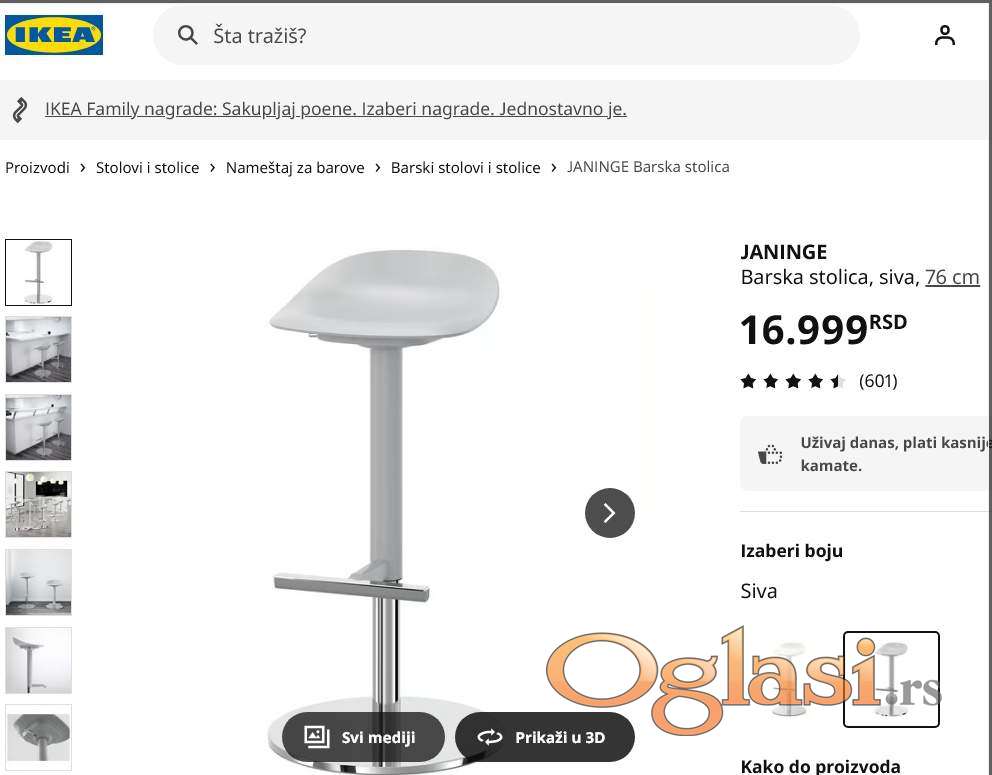992x775 pixels.
Task: Go to Stolovi i stolice breadcrumb
Action: click(x=147, y=168)
